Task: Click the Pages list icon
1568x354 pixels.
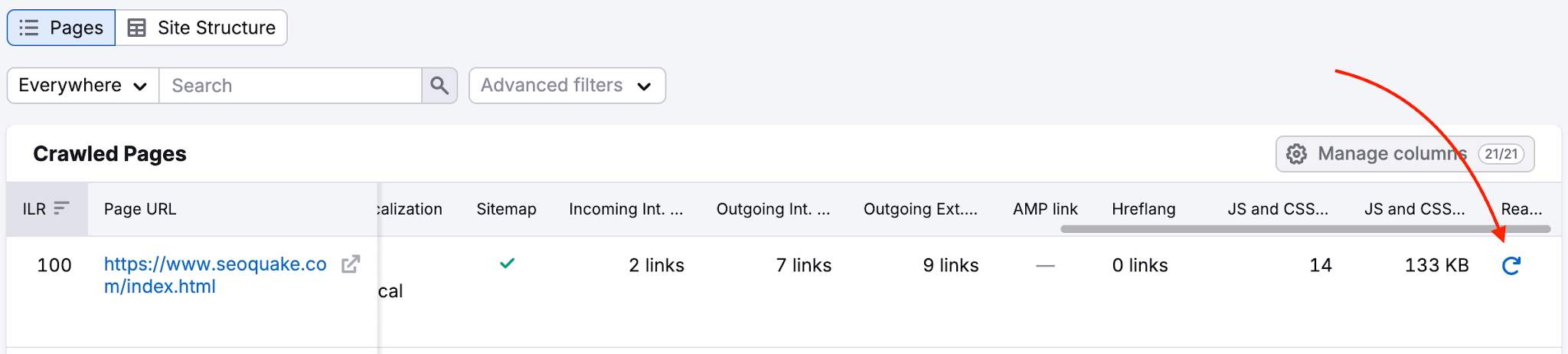Action: point(28,28)
